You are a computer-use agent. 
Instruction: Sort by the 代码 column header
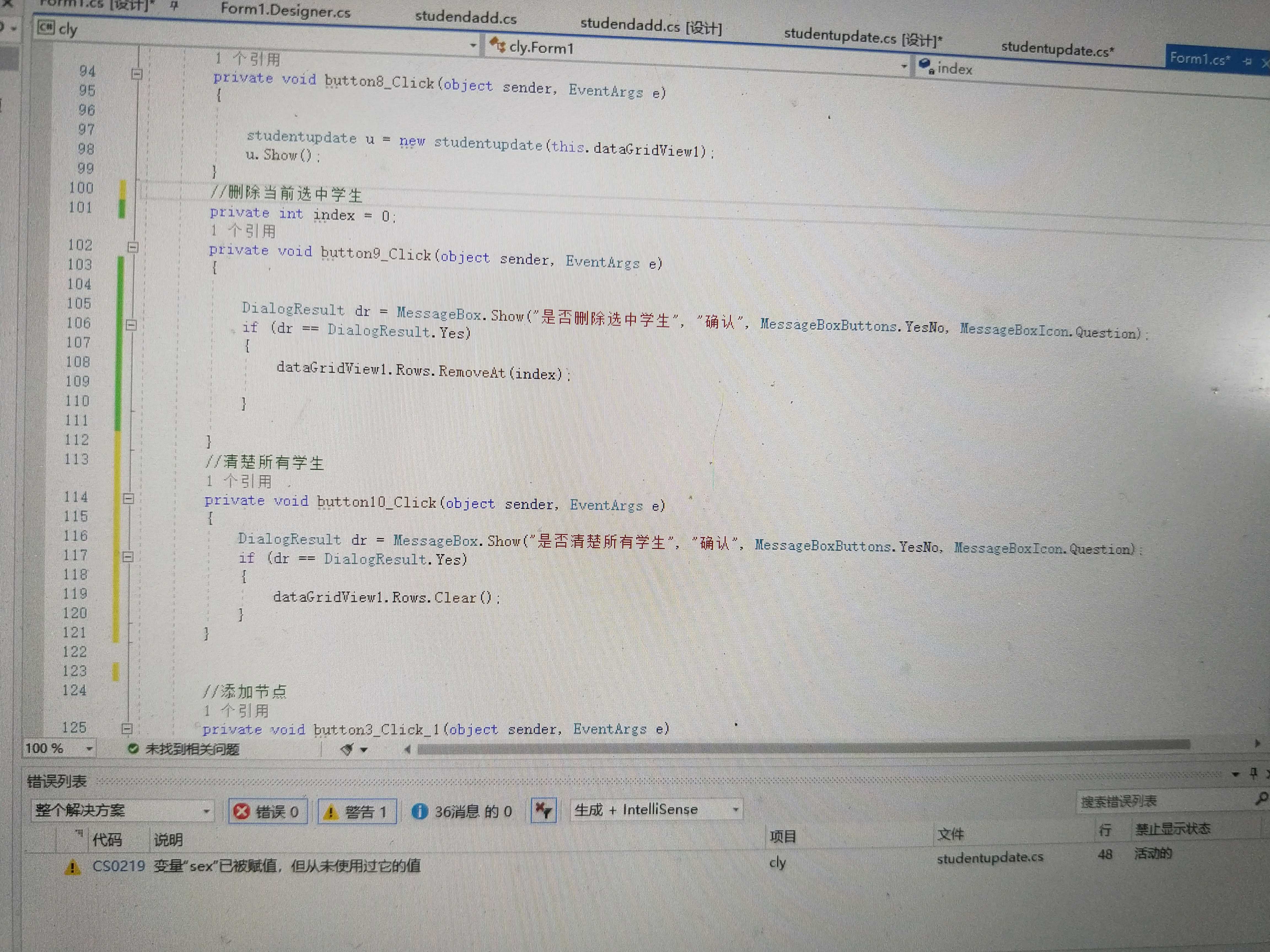(x=107, y=840)
